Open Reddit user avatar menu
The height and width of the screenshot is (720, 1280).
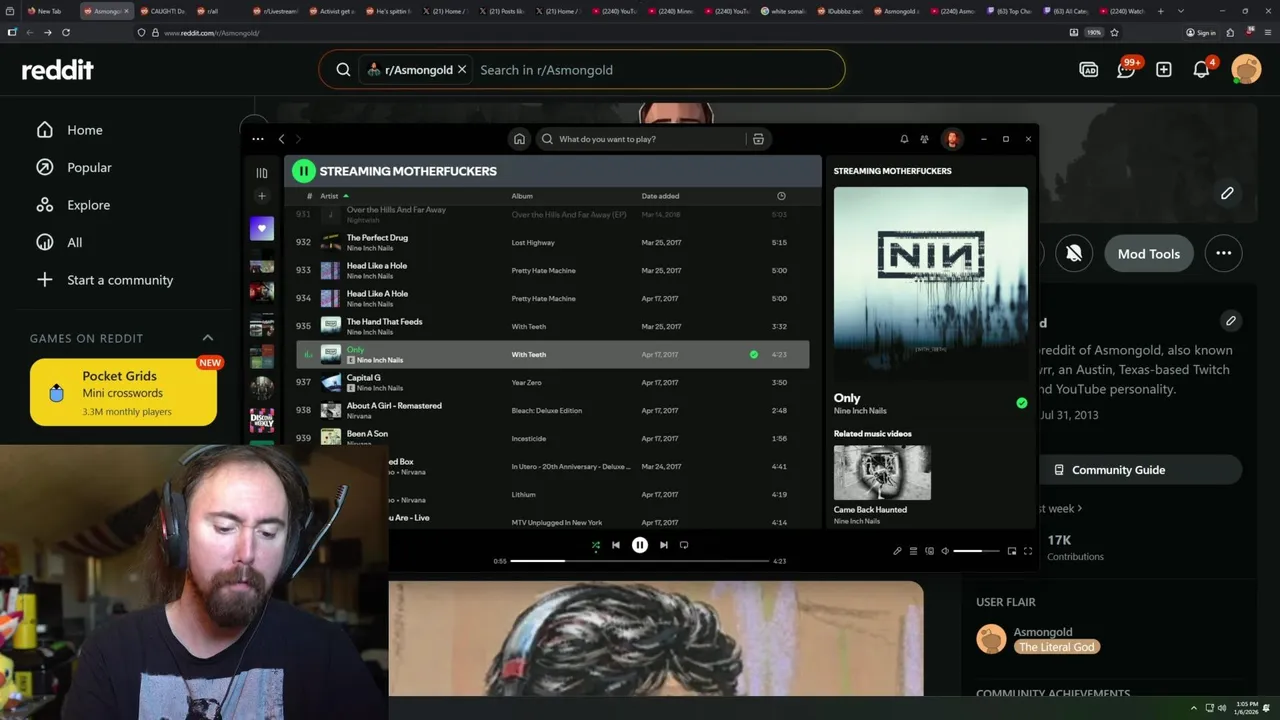coord(1246,69)
